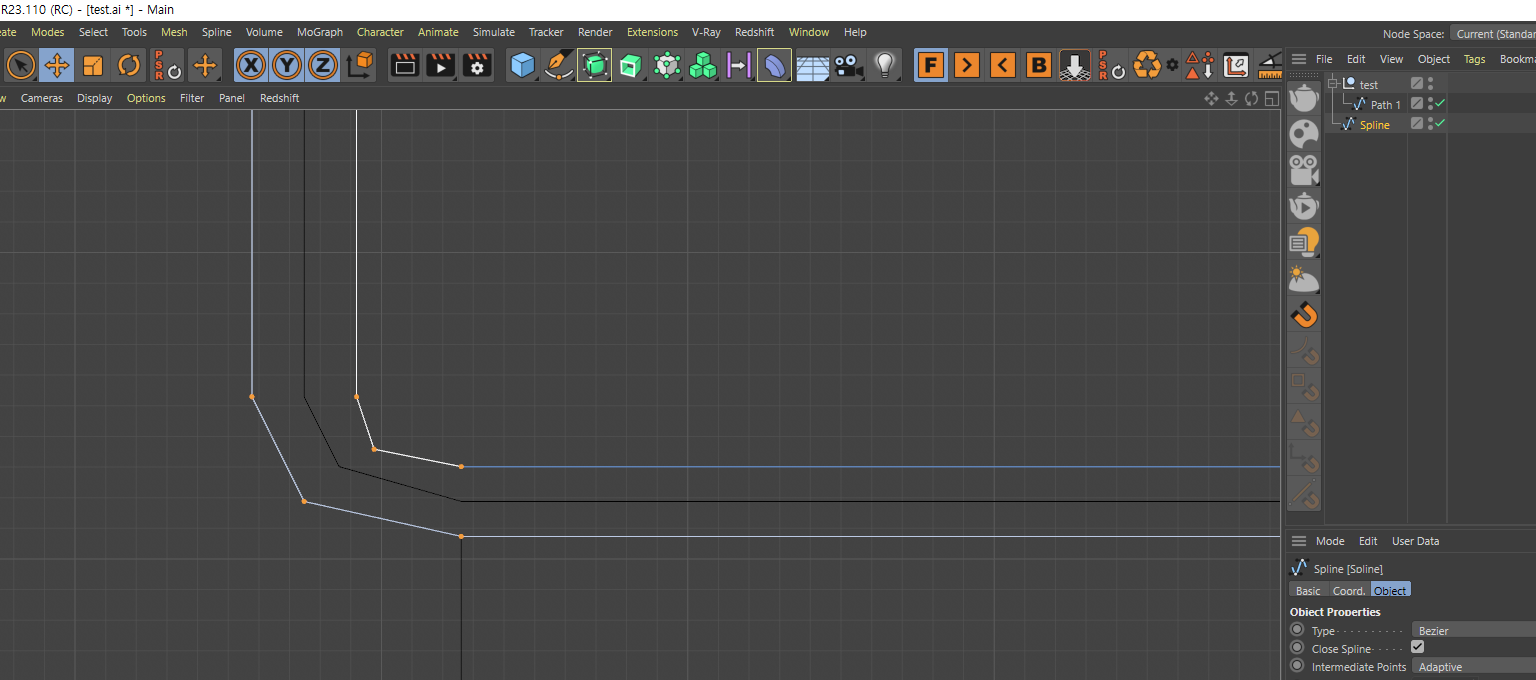Select the Spline object in Object Manager
Image resolution: width=1536 pixels, height=680 pixels.
(x=1374, y=124)
